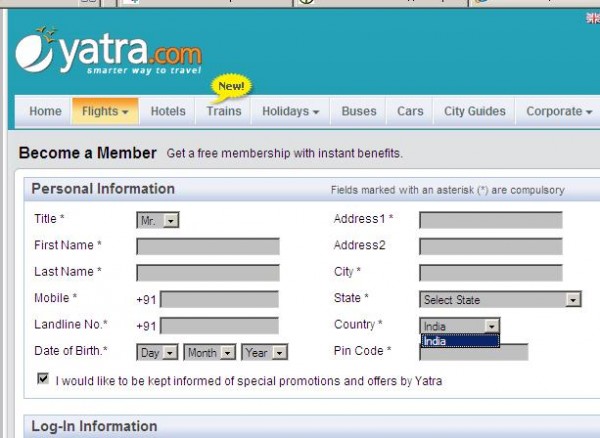Open the Buses page

click(358, 111)
